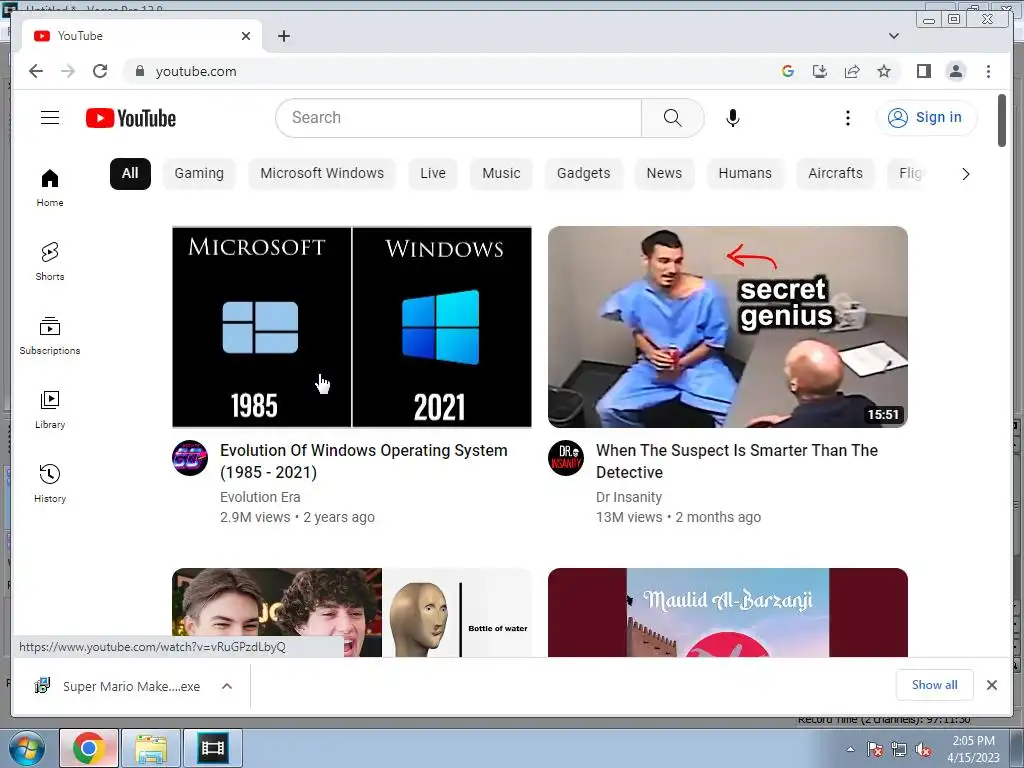Select the Live chip
1024x768 pixels.
pos(433,174)
